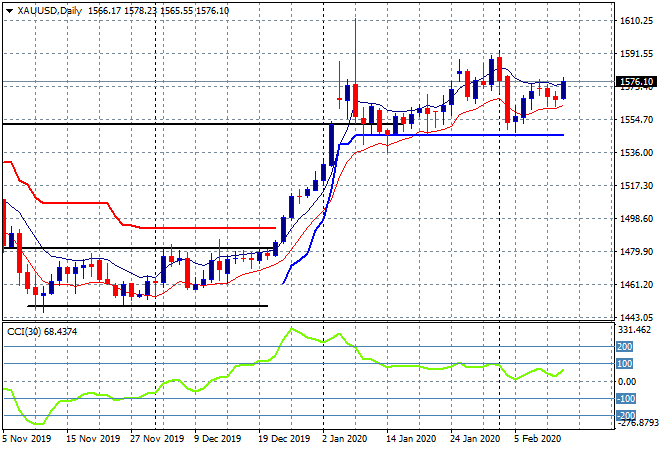Viewport: 660px width, 450px height.
Task: Click the 1554.70 price axis label
Action: pyautogui.click(x=636, y=120)
